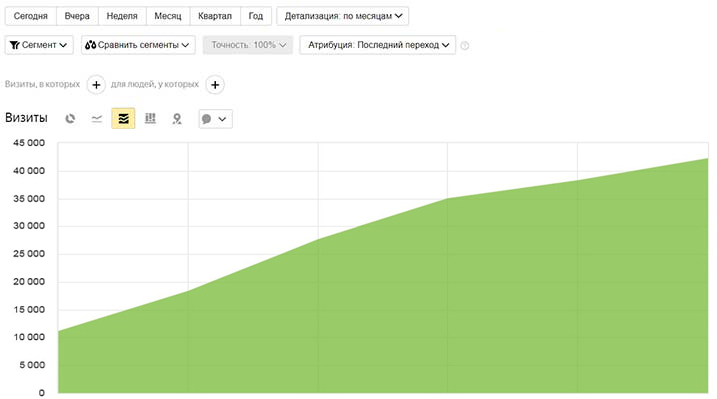Open Атрибуция: Последний переход dropdown

point(378,45)
